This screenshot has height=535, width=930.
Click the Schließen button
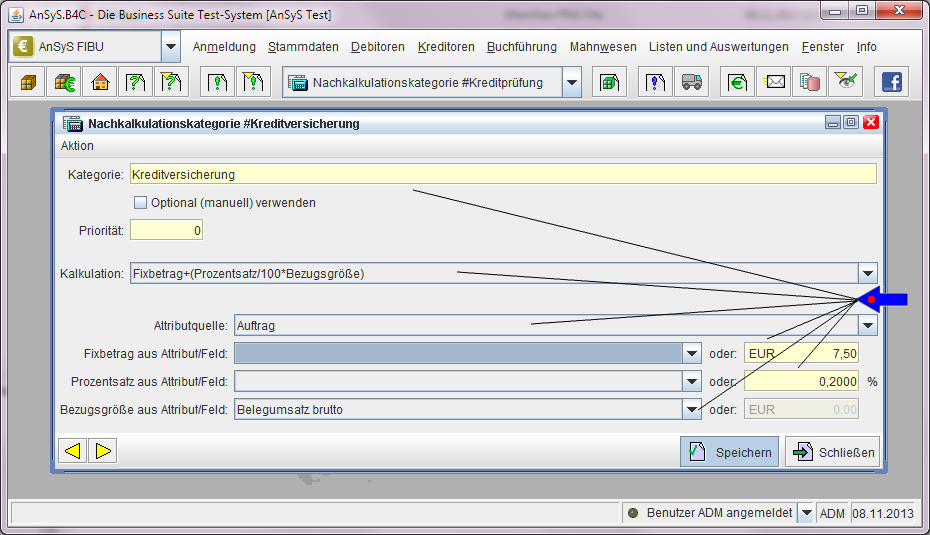pos(833,452)
